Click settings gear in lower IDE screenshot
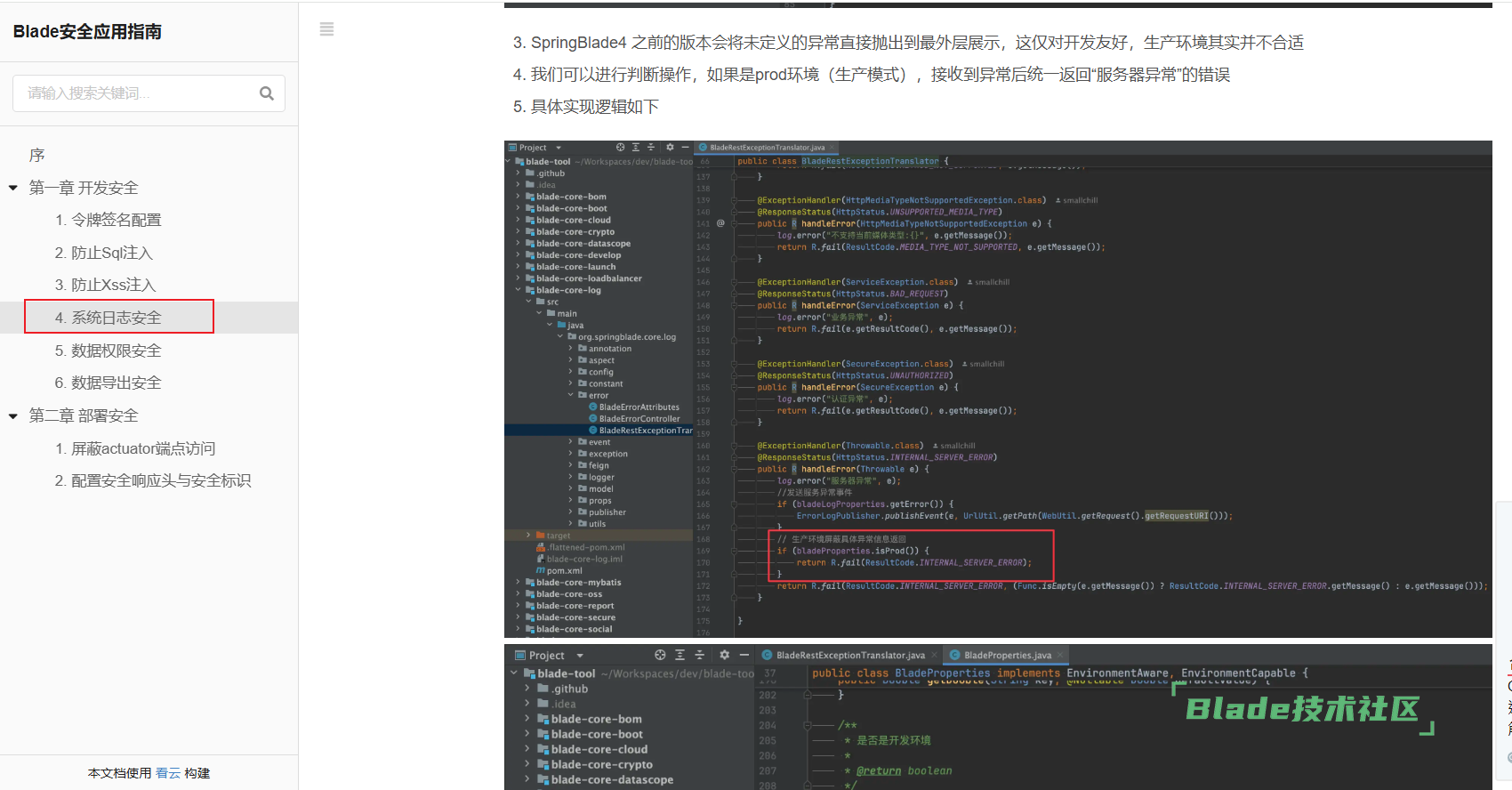1512x790 pixels. [x=724, y=655]
